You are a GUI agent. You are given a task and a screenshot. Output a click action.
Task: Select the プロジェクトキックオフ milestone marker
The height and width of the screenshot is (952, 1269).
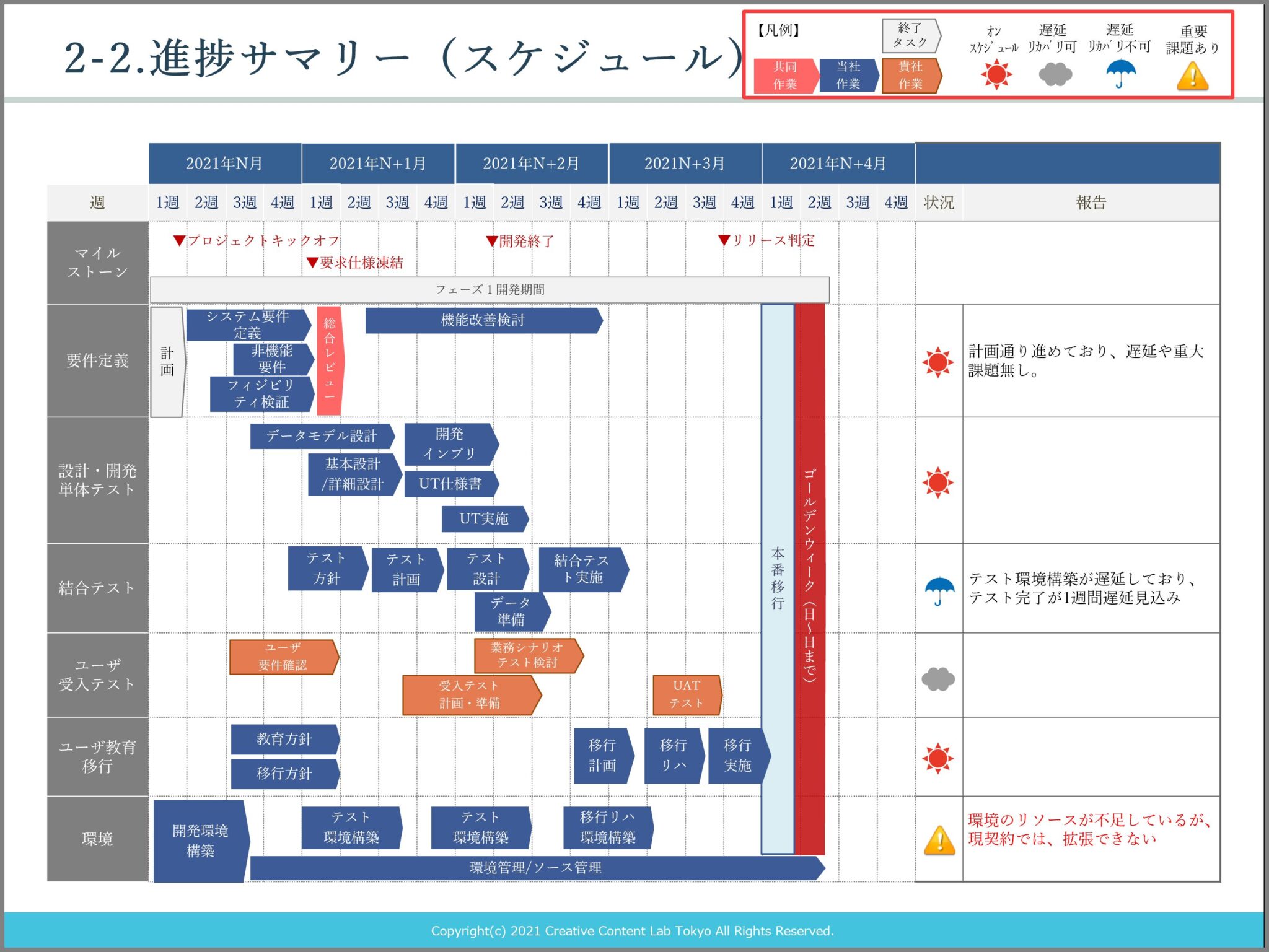[179, 240]
